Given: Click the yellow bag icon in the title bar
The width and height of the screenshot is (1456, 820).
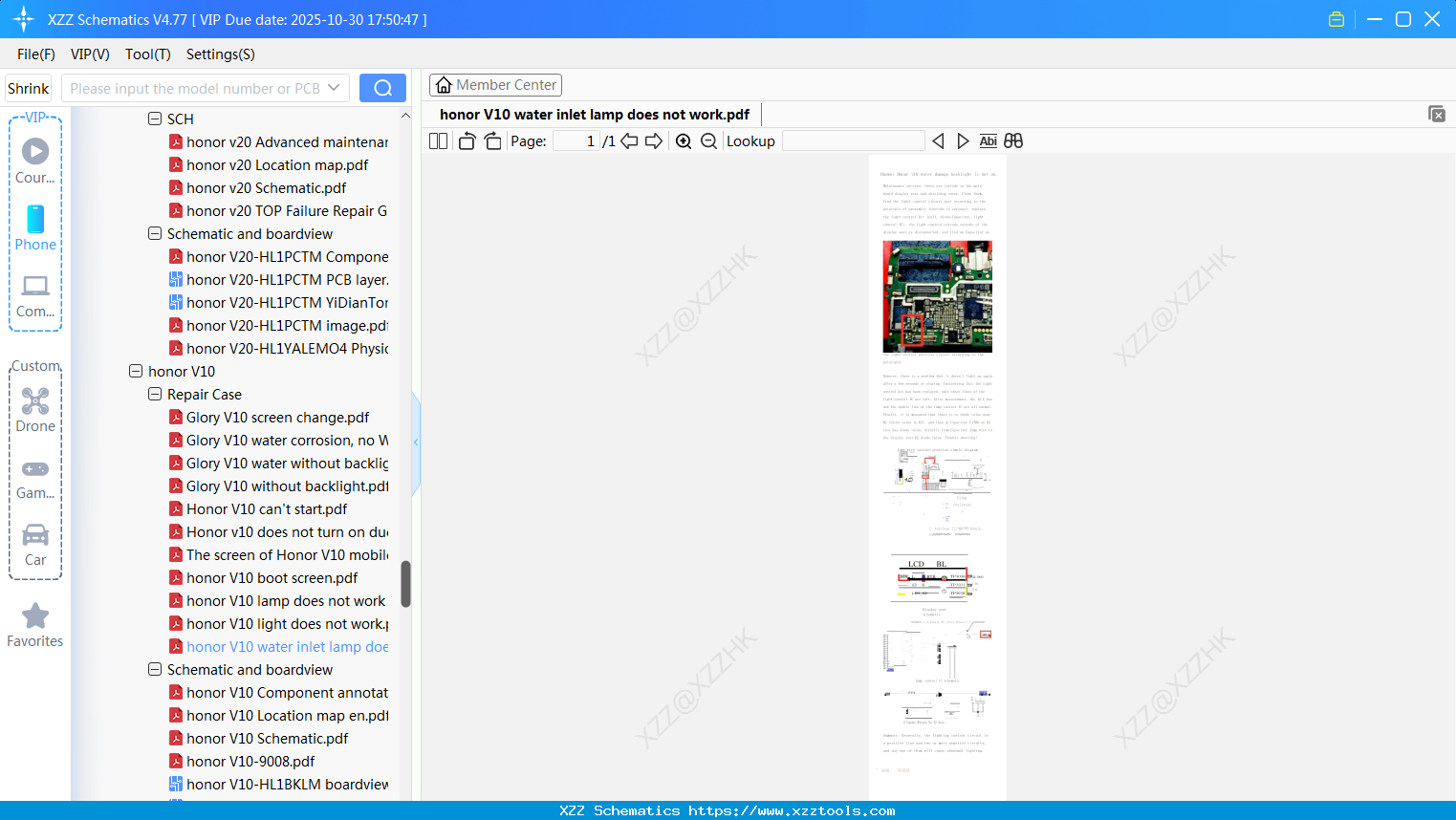Looking at the screenshot, I should 1336,19.
